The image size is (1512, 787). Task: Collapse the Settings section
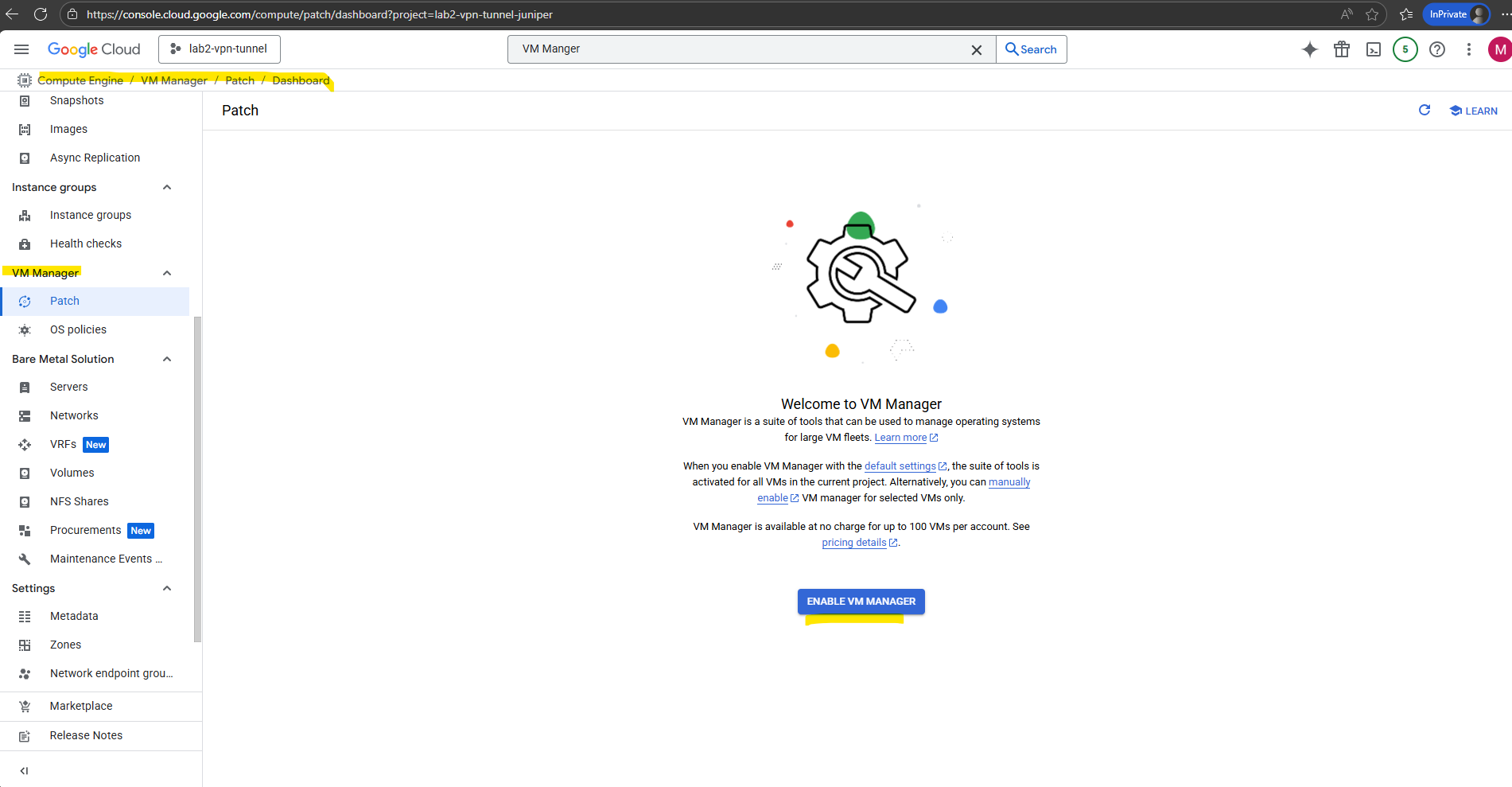tap(167, 588)
